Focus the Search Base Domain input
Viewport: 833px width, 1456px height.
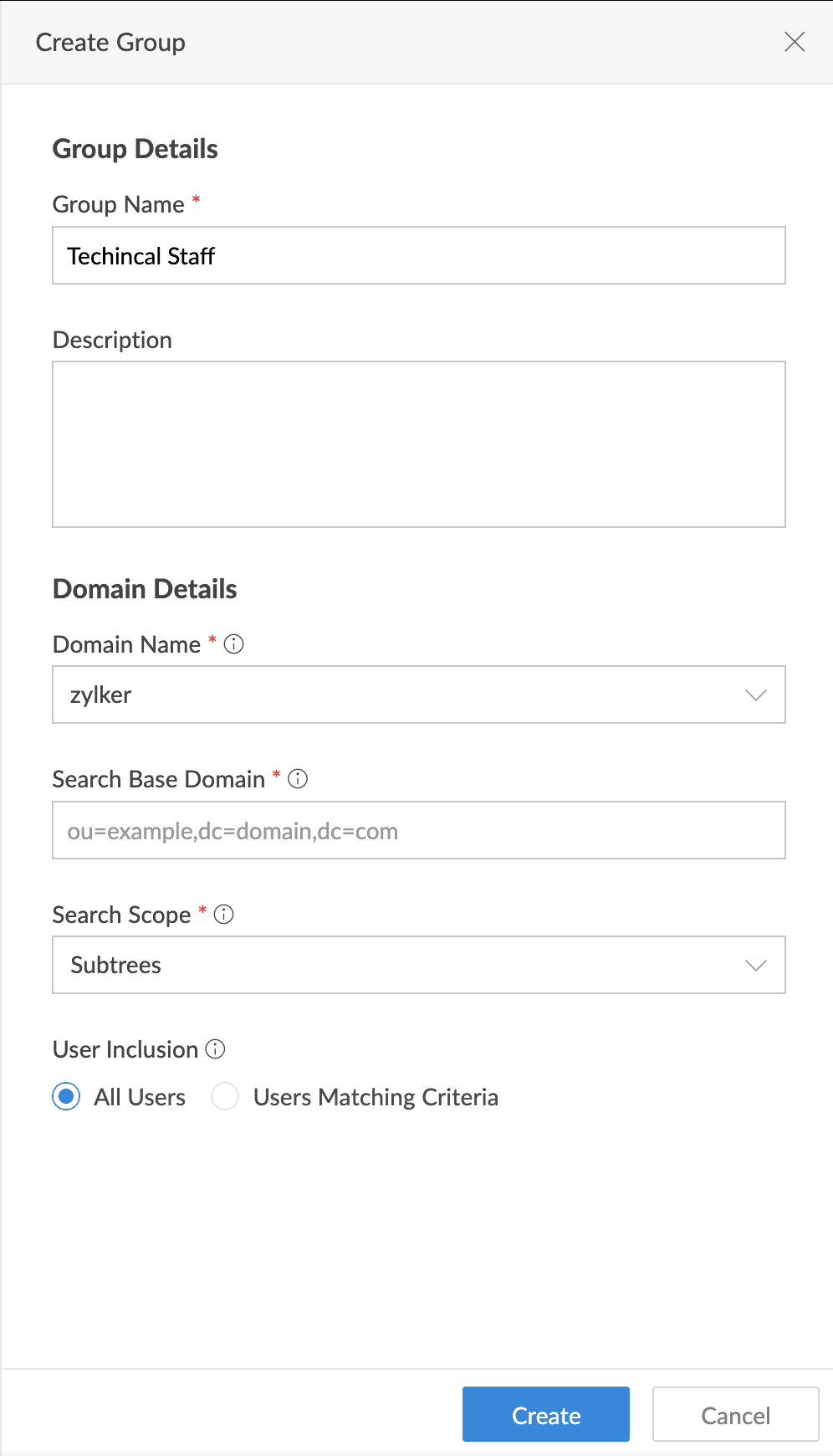pyautogui.click(x=418, y=831)
